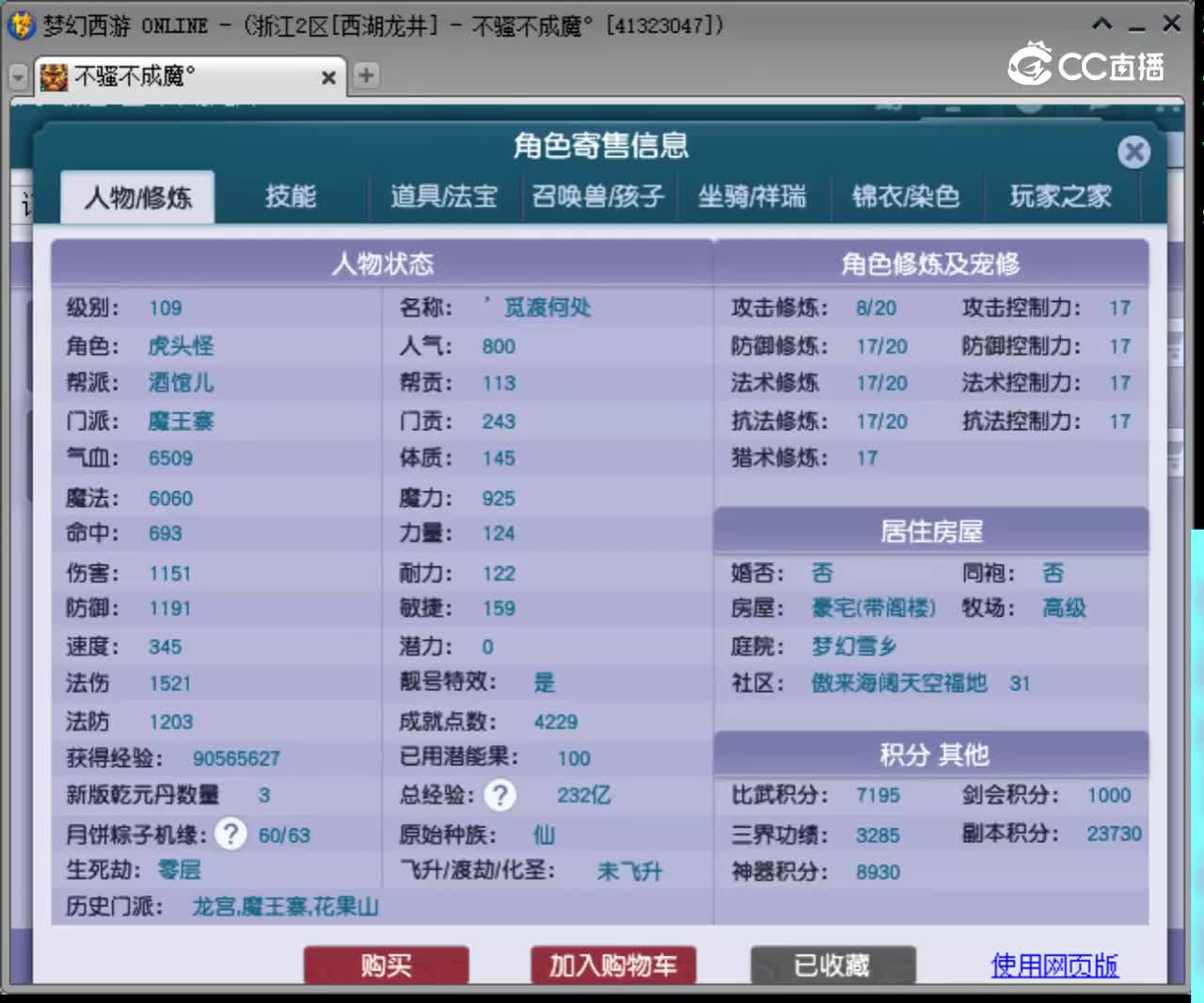Click the 庭院 value 梦幻雪乡

(854, 646)
